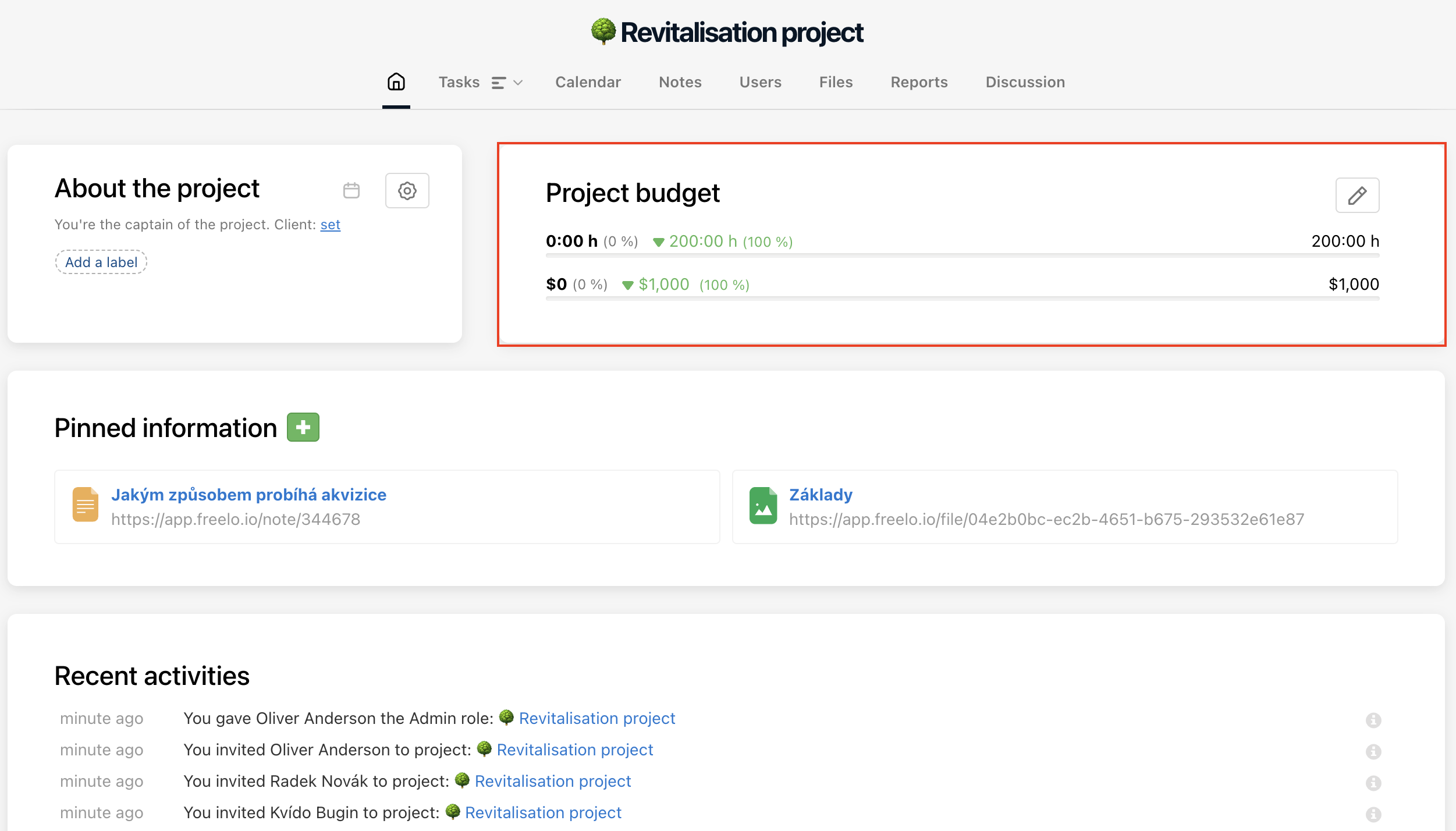
Task: Show info for Kvído Bugin invitation activity
Action: [1373, 815]
